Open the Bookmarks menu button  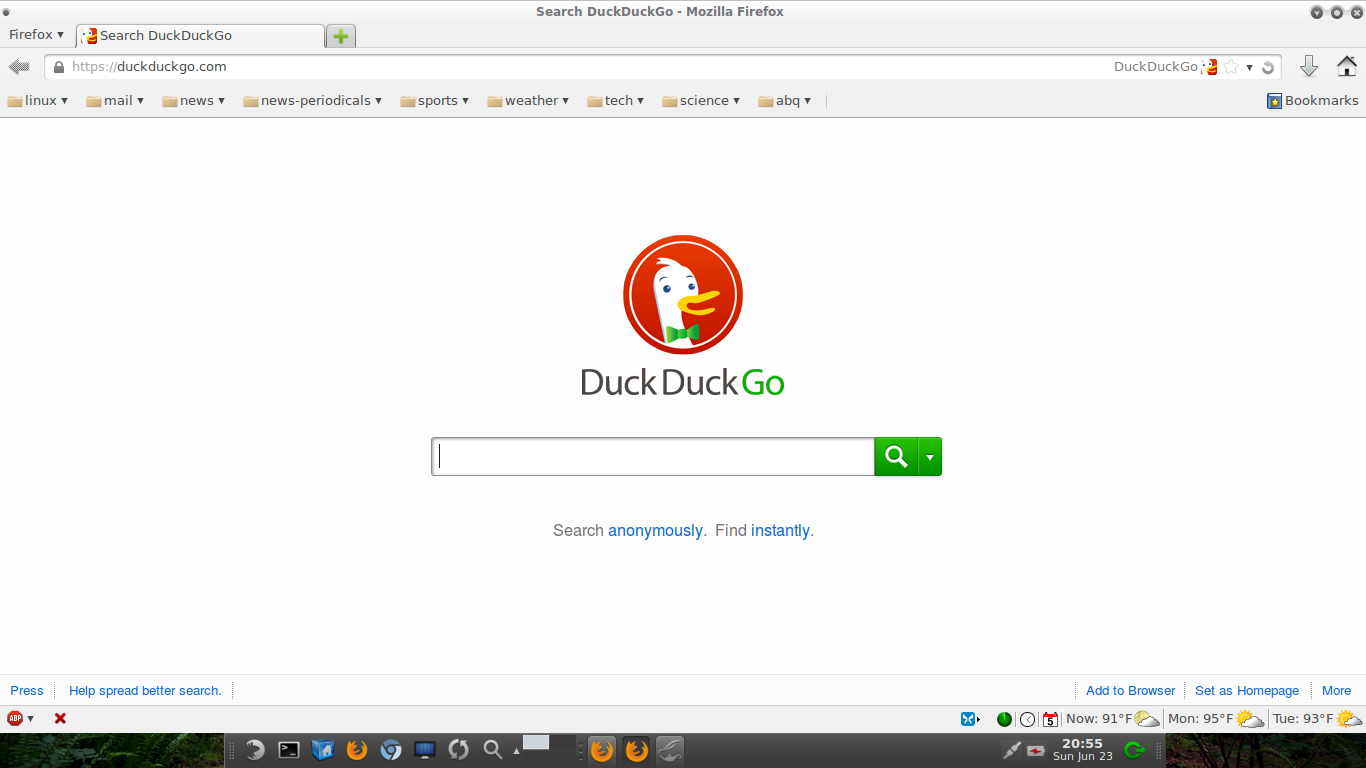coord(1312,101)
